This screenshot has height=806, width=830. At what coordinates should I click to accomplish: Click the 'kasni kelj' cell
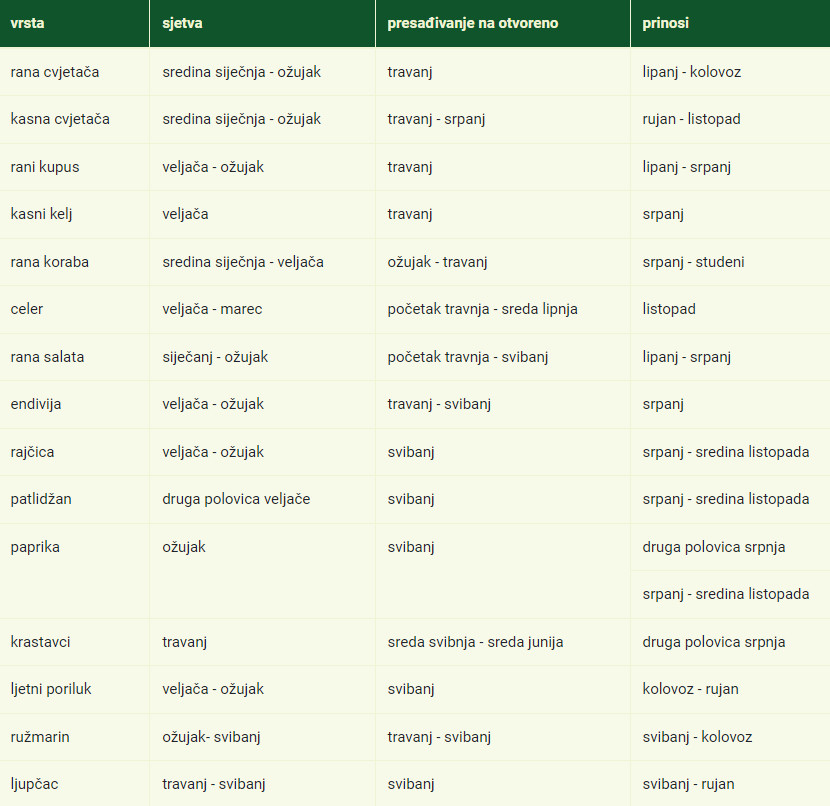tap(42, 214)
